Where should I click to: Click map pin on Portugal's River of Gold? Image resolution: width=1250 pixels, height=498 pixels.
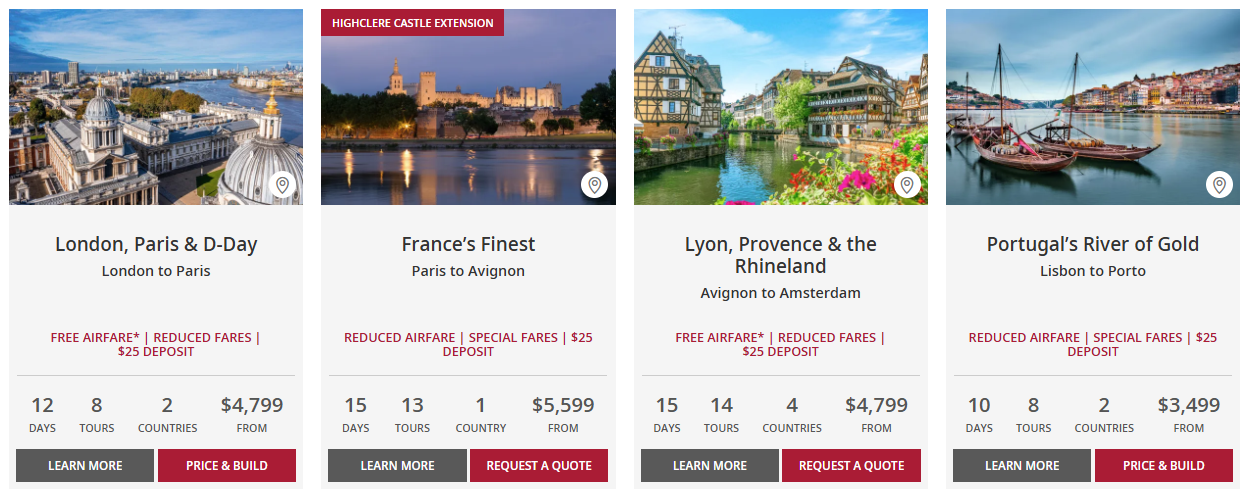(1219, 185)
